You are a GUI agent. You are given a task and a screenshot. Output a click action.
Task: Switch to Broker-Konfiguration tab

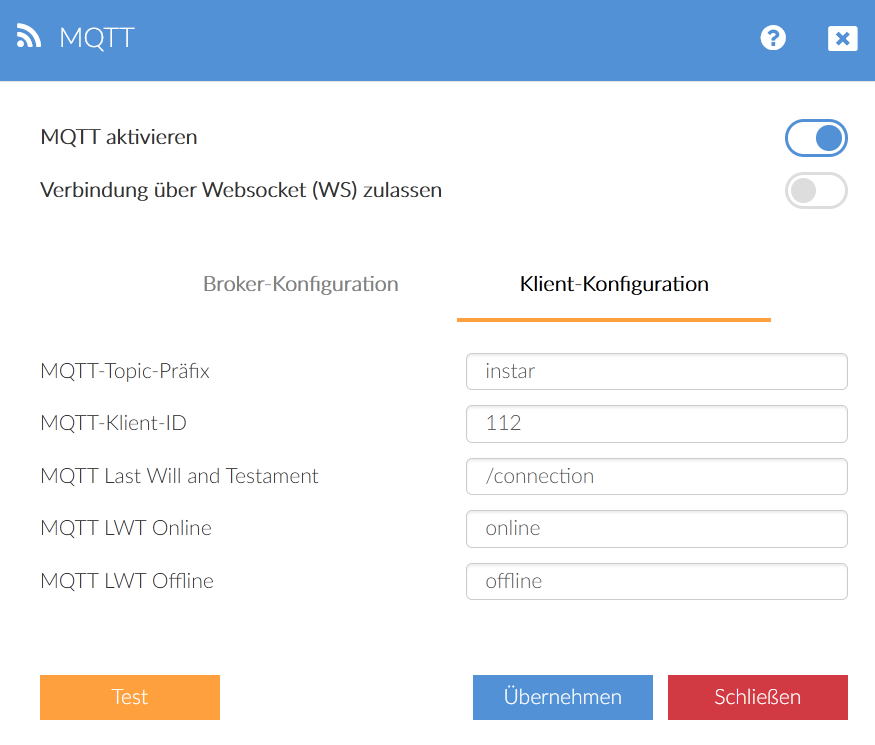click(300, 284)
